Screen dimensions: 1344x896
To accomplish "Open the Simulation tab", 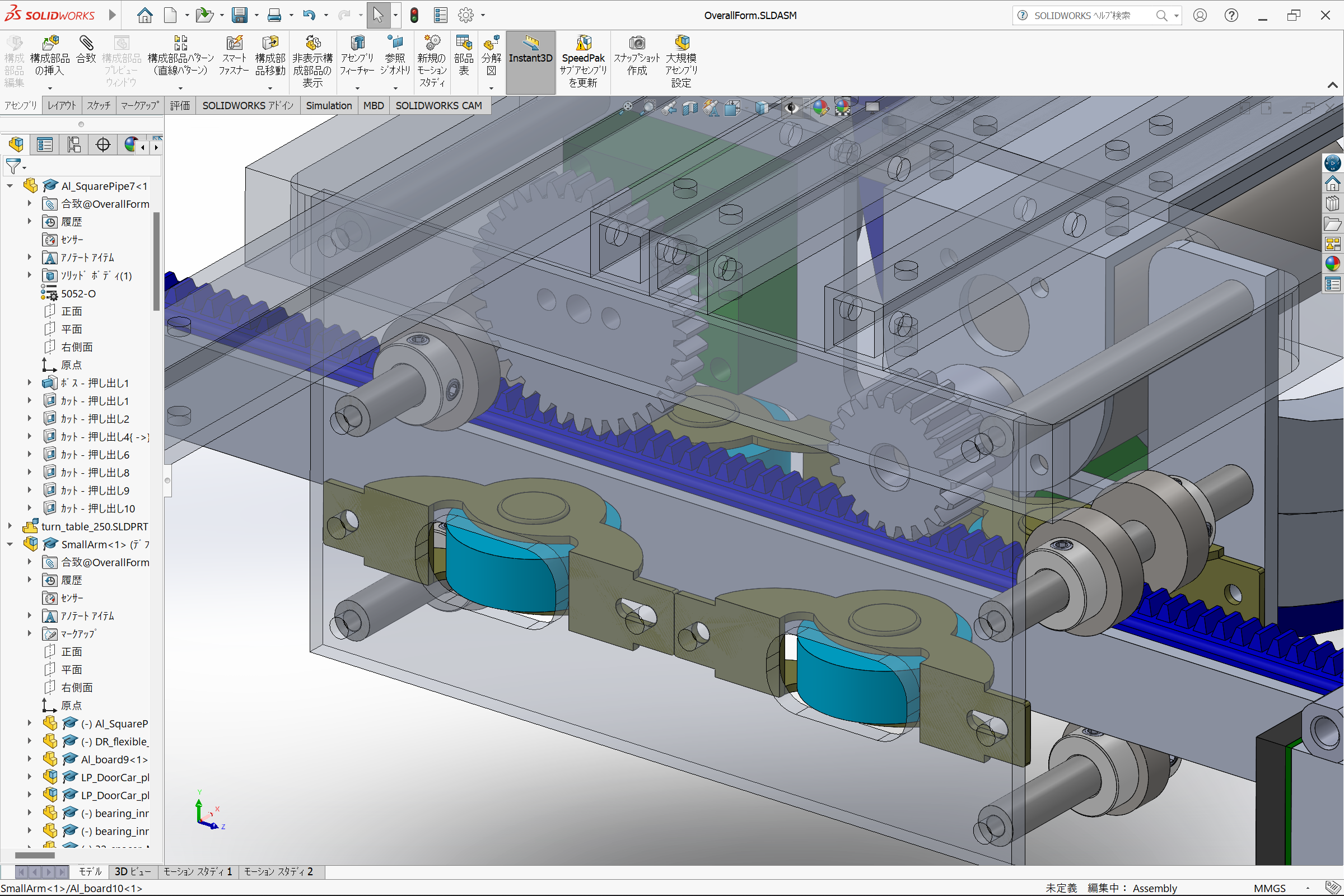I will click(329, 105).
